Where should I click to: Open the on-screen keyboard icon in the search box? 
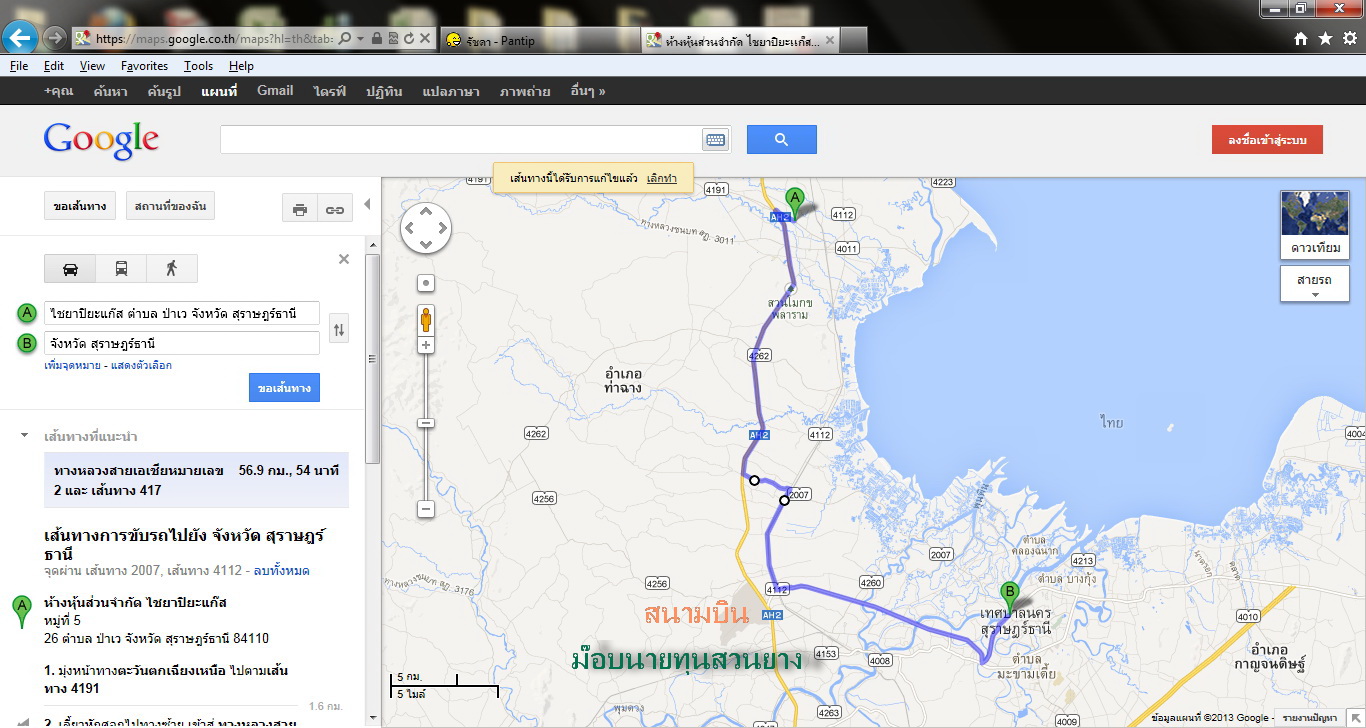(716, 140)
